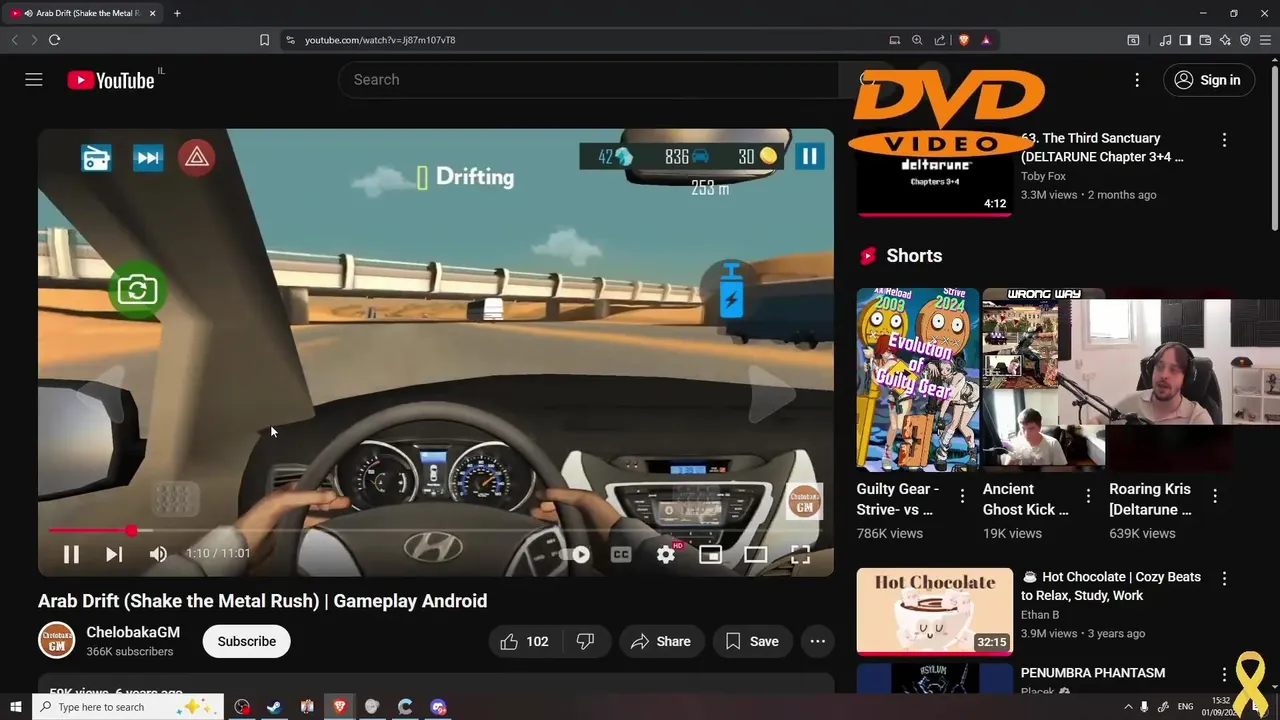This screenshot has height=720, width=1280.
Task: Open ChelobakaGM channel name link
Action: [133, 632]
